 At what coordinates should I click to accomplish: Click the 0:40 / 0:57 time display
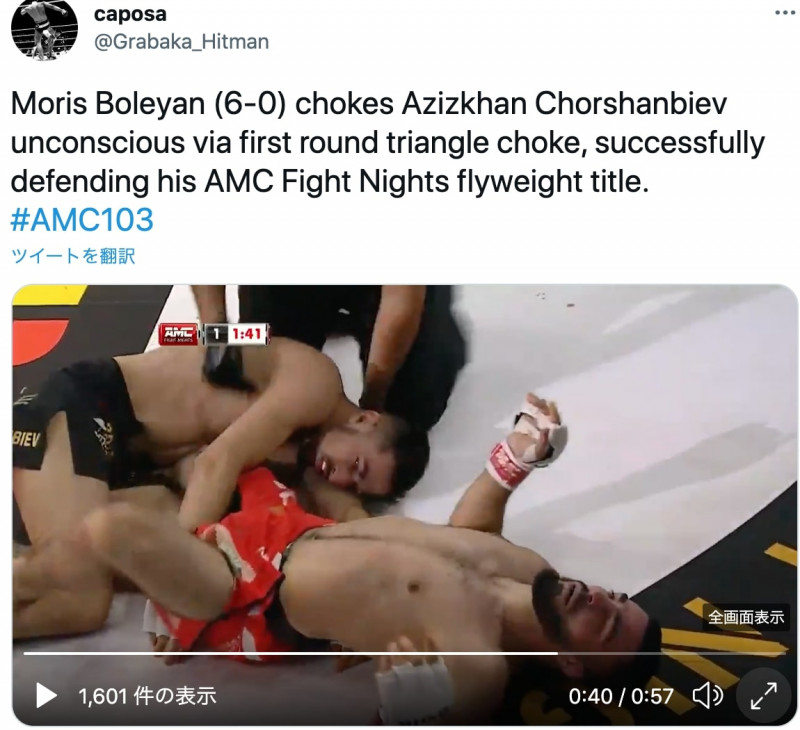pos(621,696)
